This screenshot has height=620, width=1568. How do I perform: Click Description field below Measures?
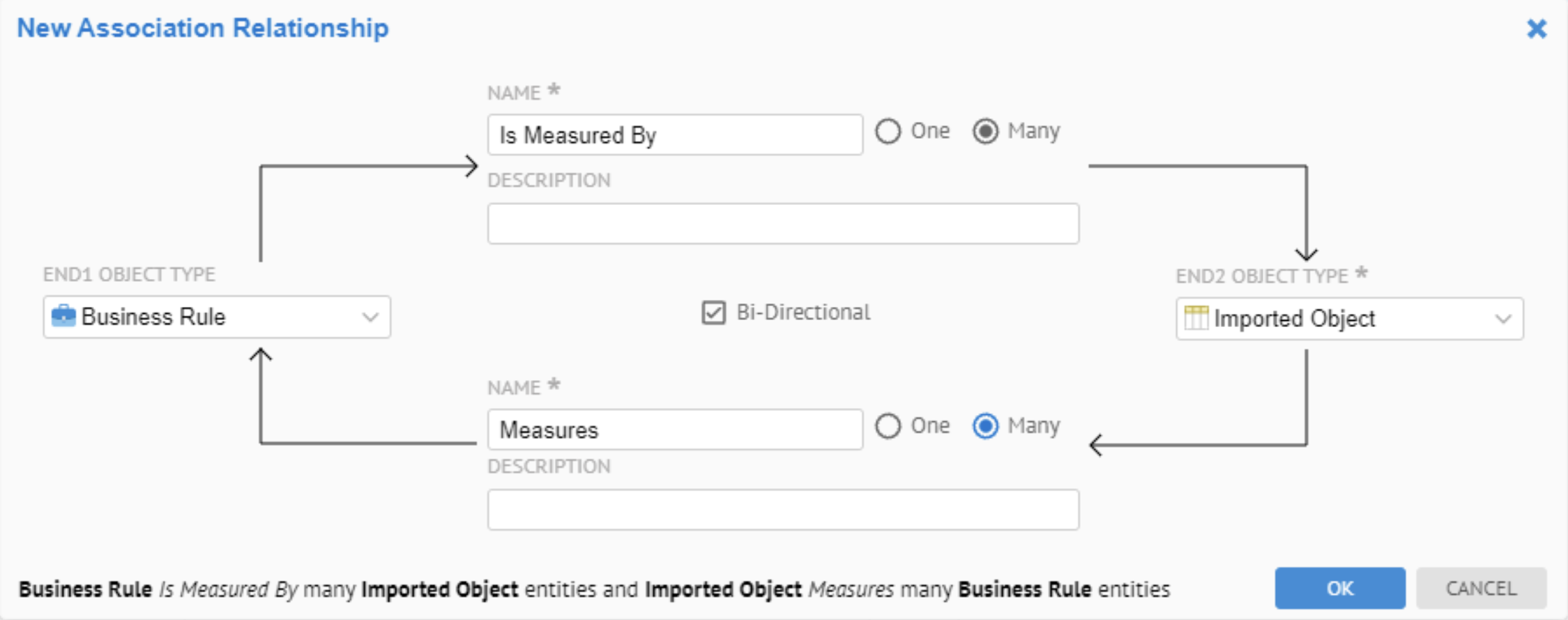point(782,510)
